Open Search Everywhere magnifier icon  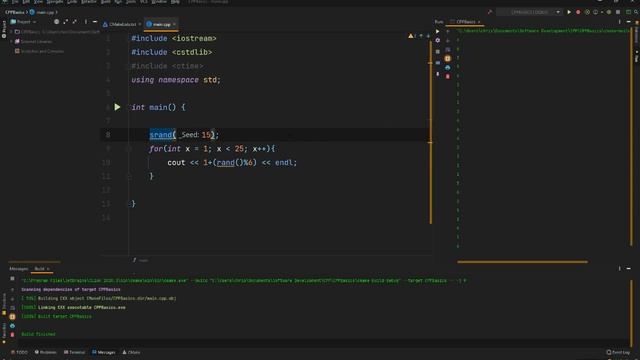pos(636,12)
